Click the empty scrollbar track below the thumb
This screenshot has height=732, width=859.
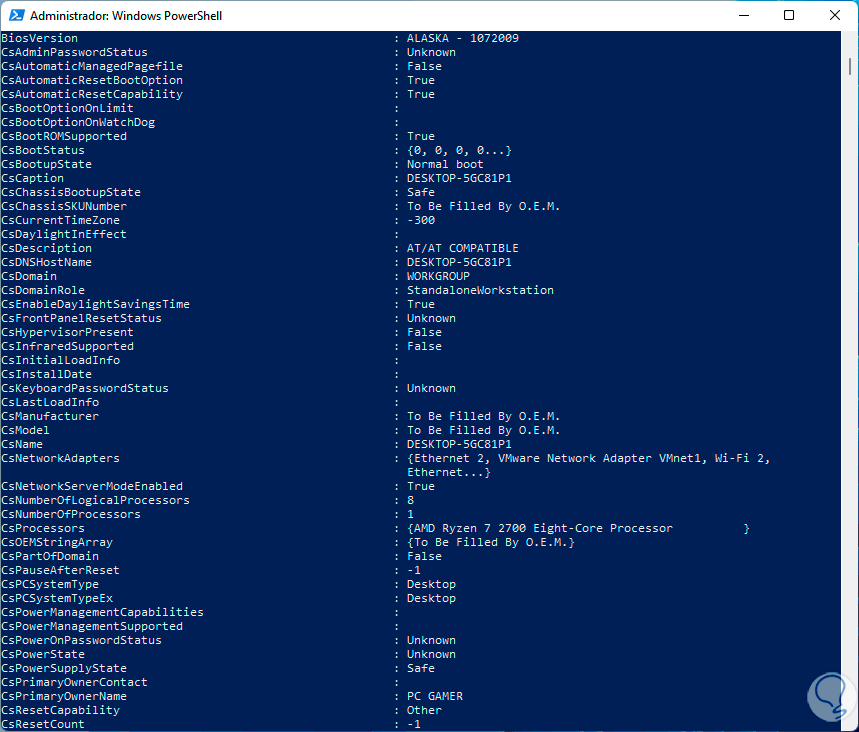(851, 400)
